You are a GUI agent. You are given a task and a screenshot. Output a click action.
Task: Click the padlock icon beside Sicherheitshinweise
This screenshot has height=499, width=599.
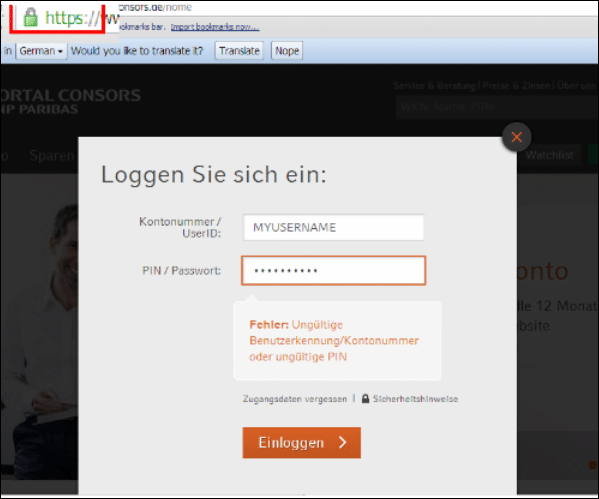[365, 399]
